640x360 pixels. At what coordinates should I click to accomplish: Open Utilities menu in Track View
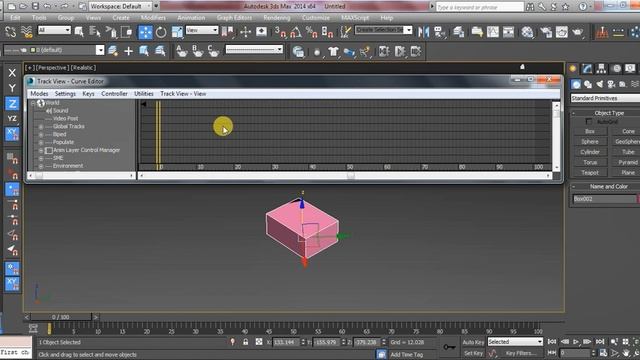tap(144, 93)
